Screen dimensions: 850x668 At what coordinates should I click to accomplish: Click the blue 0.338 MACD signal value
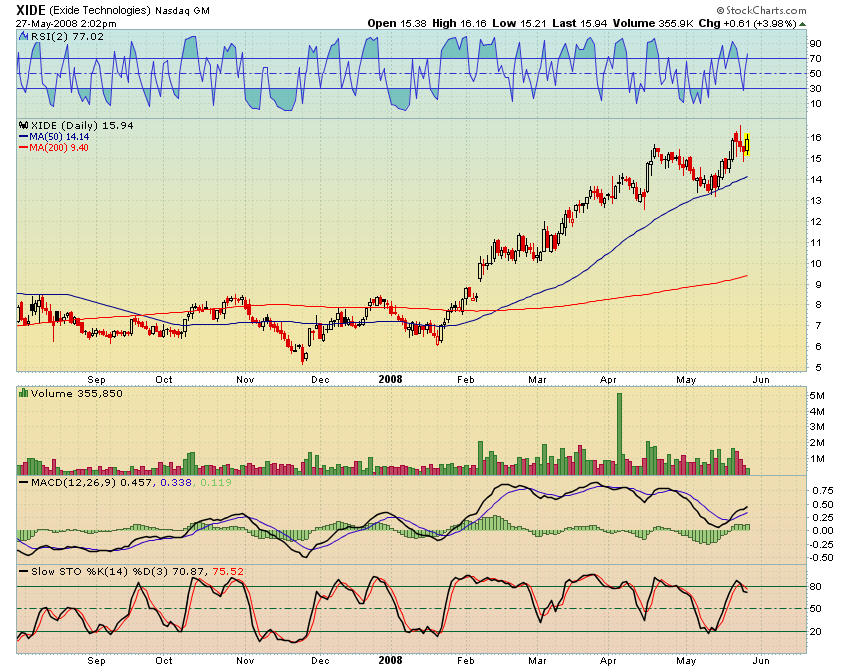click(176, 482)
